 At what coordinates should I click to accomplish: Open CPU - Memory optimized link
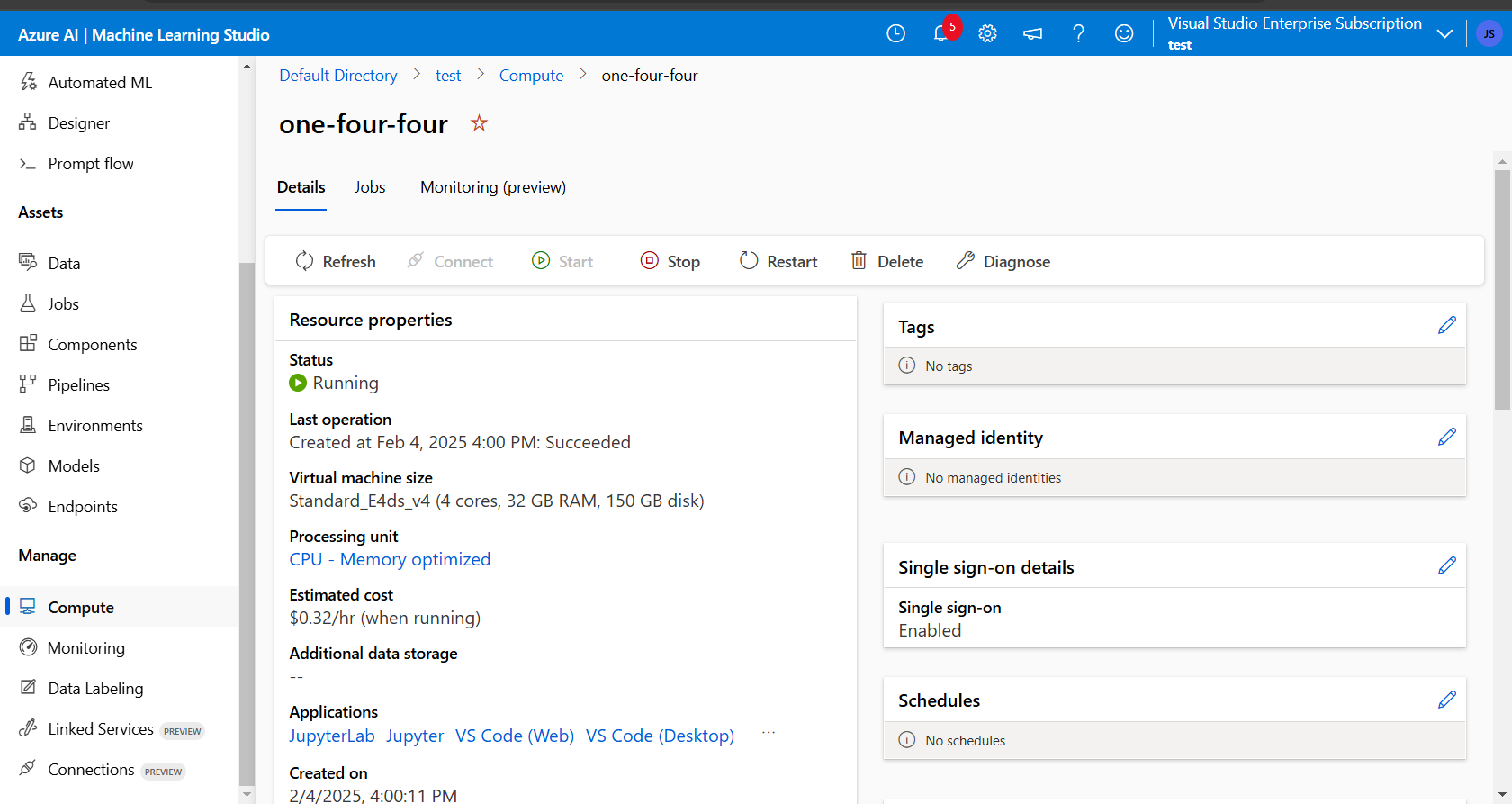click(x=390, y=559)
